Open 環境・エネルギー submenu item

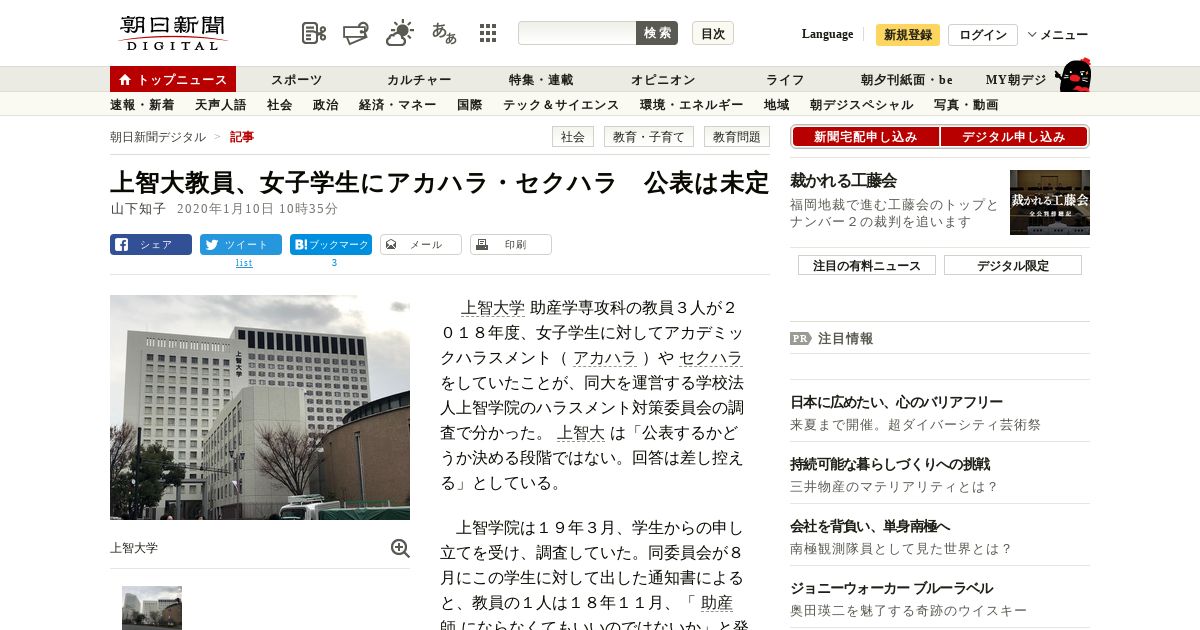point(691,105)
